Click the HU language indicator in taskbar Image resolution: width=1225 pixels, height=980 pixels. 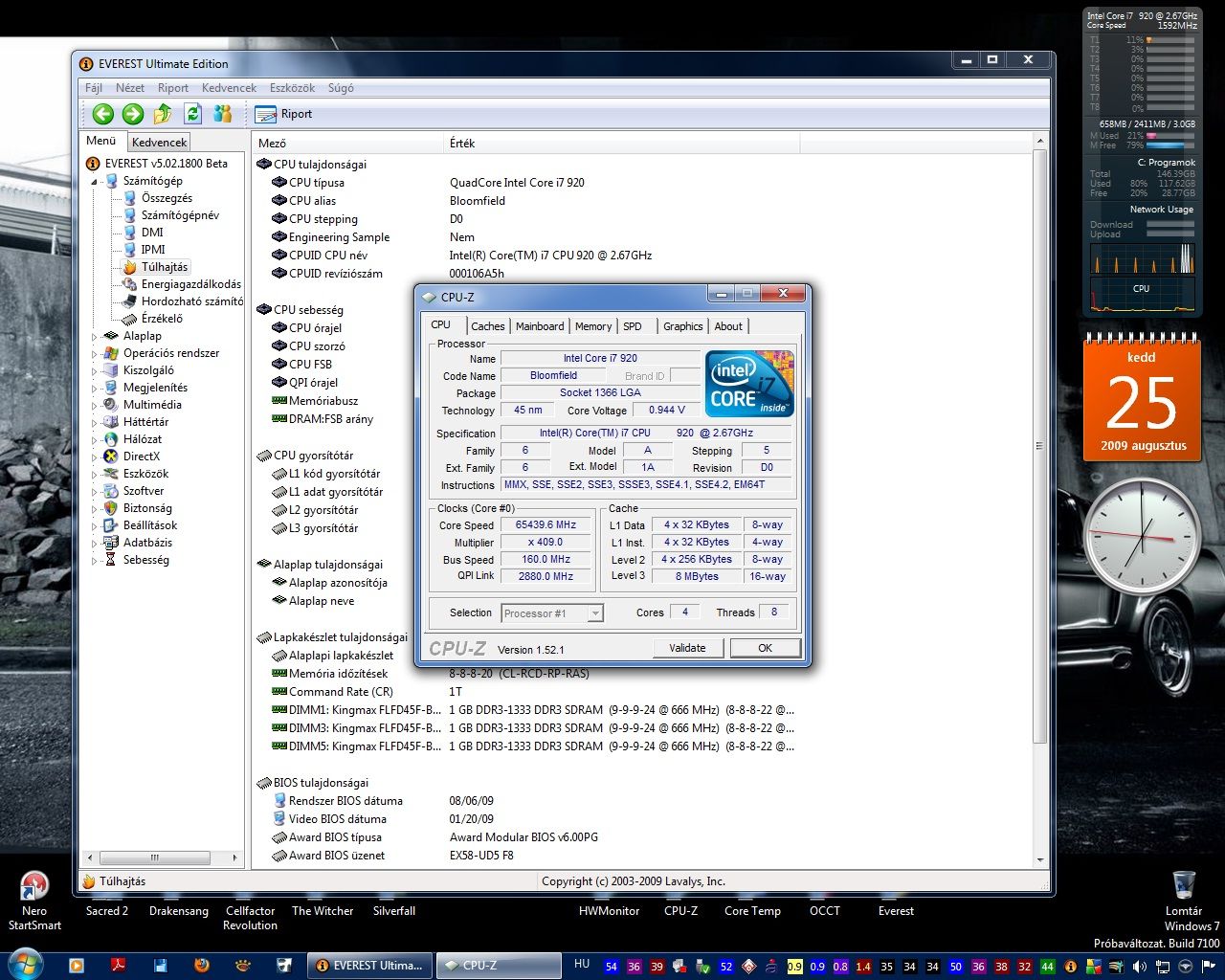point(582,964)
